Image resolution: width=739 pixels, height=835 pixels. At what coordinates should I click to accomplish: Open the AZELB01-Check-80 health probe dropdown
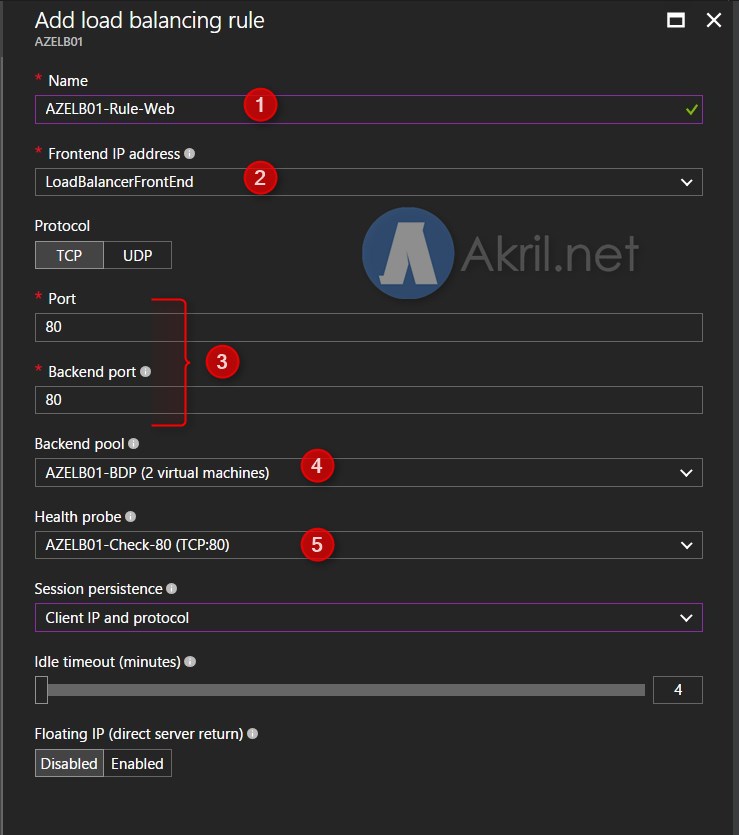[368, 545]
